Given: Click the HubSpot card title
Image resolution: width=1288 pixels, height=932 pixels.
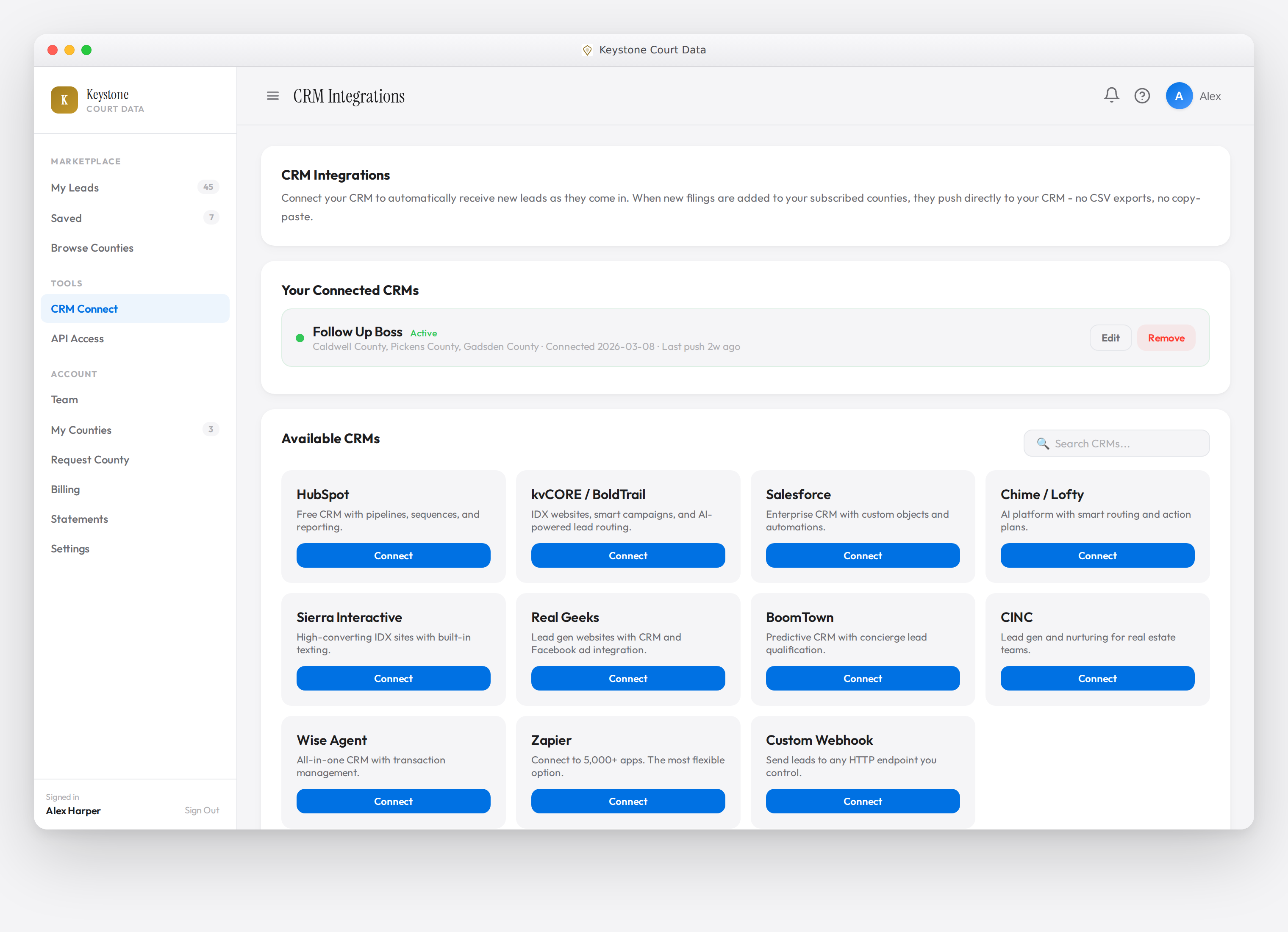Looking at the screenshot, I should click(x=322, y=495).
